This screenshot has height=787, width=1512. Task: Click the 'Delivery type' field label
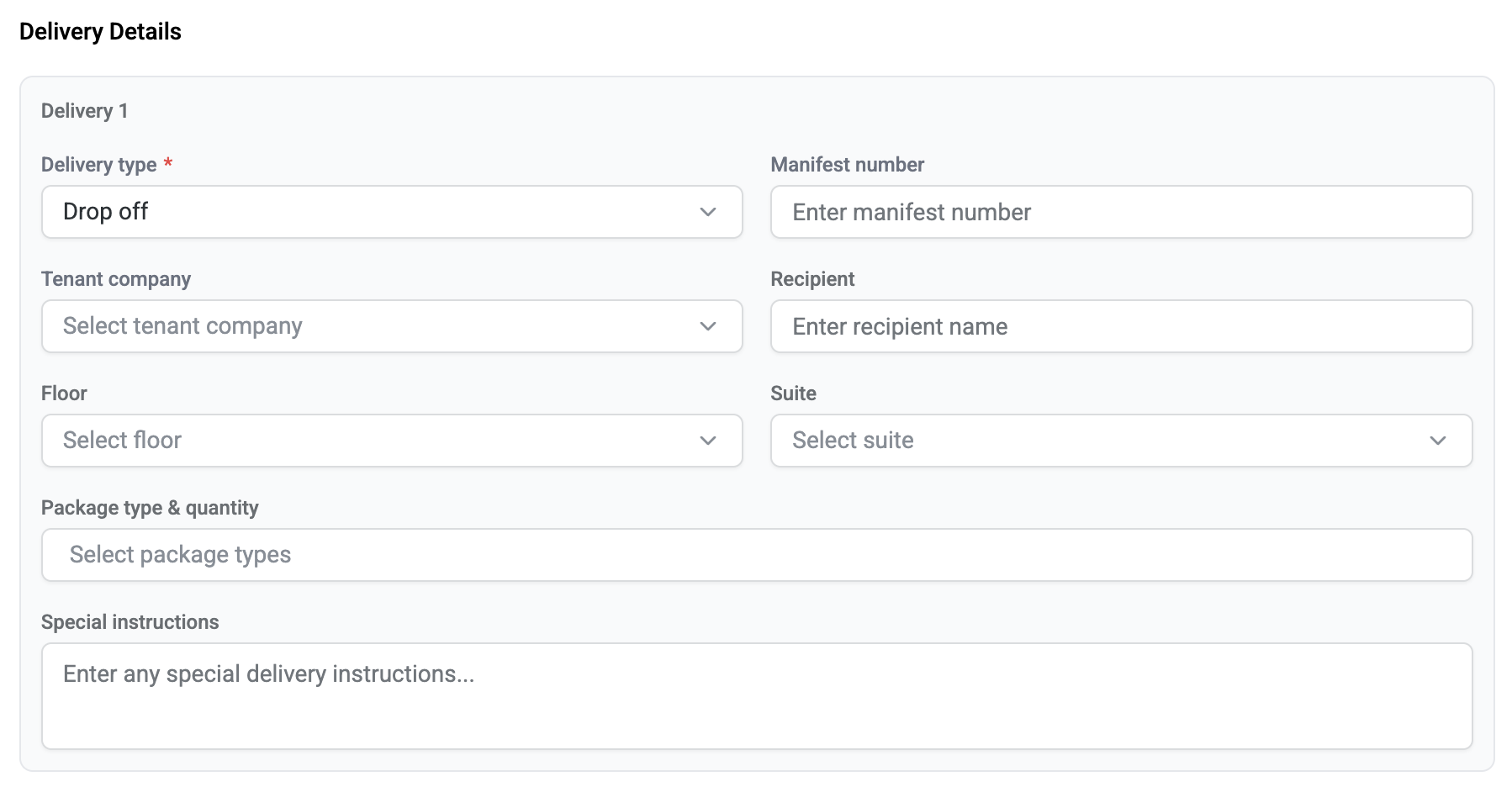click(99, 165)
